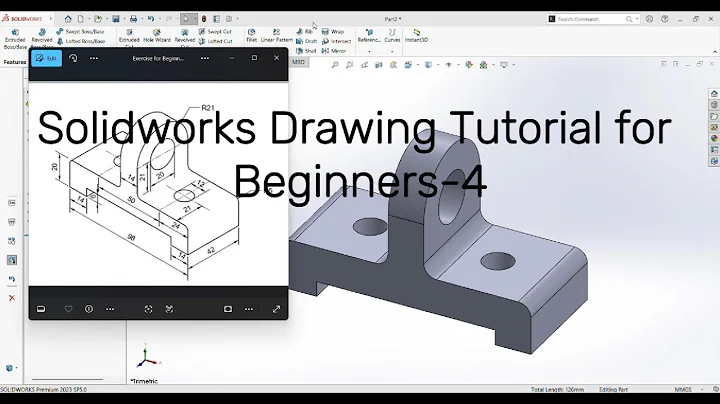
Task: Click the Swept Cut tool
Action: [x=215, y=32]
